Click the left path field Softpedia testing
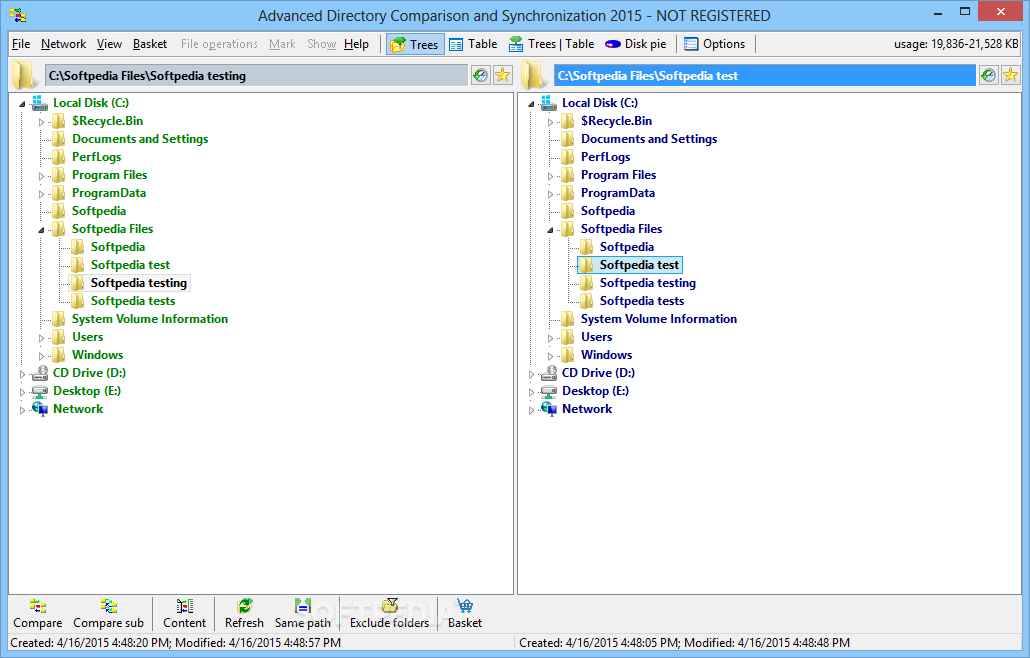The height and width of the screenshot is (658, 1030). 256,76
